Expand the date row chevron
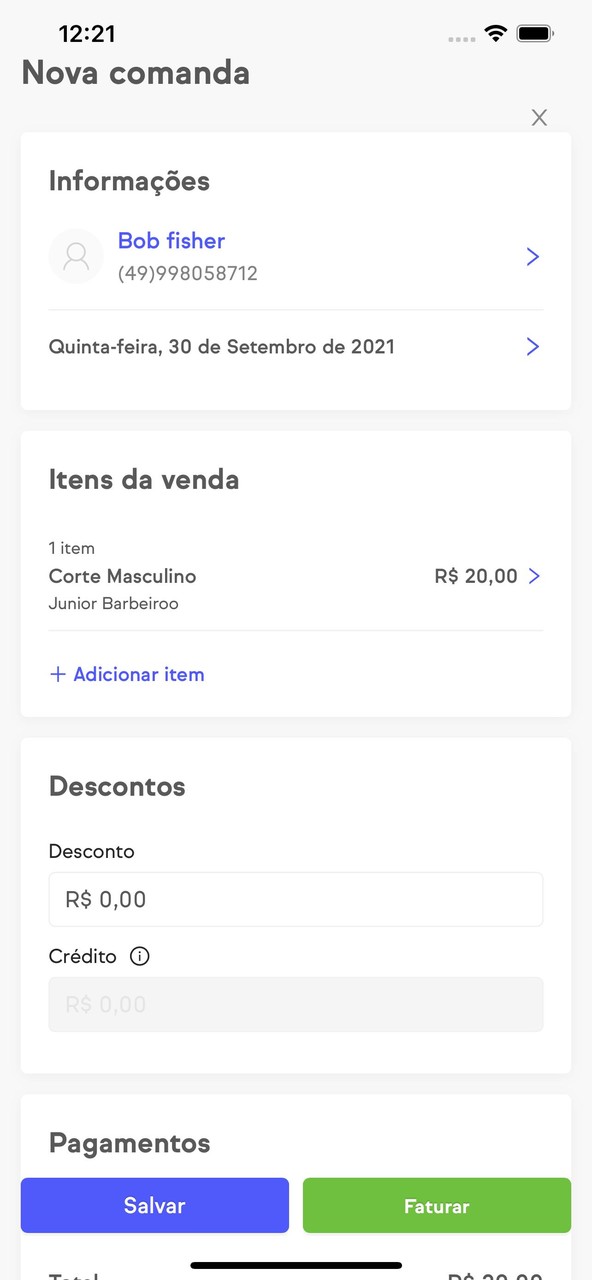Viewport: 592px width, 1280px height. click(x=532, y=346)
